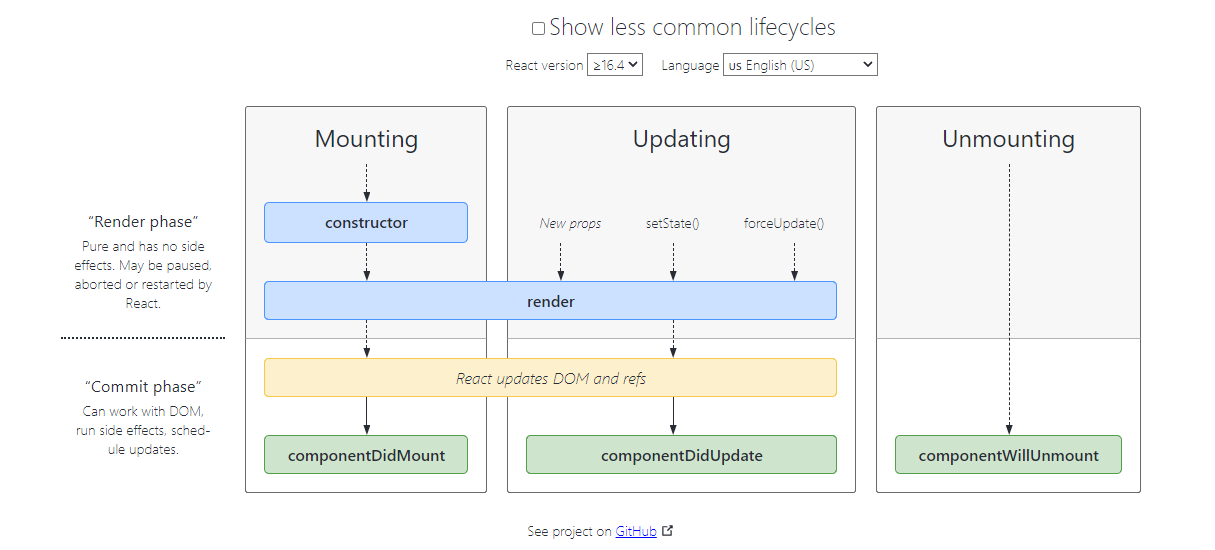Click the Mounting column heading
The height and width of the screenshot is (550, 1215).
pyautogui.click(x=366, y=139)
